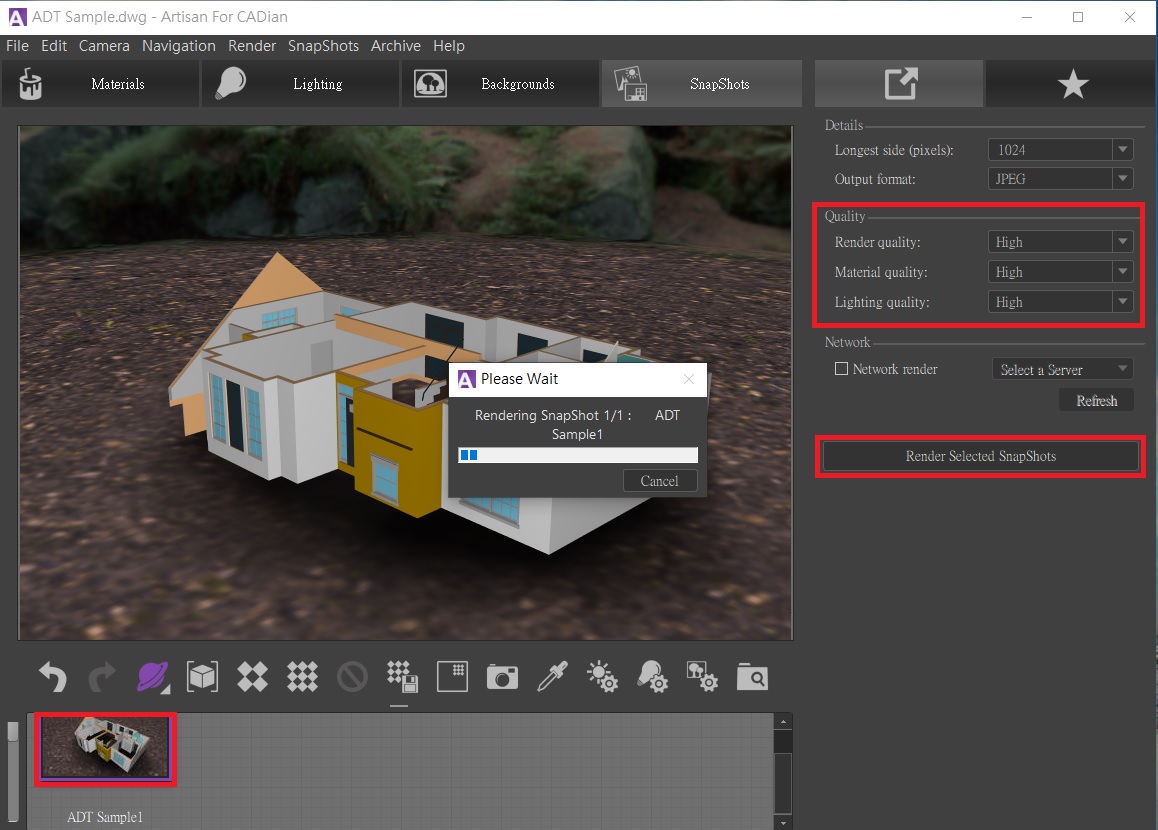Click the star favorites tab icon
Screen dimensions: 1158x830
pos(1073,84)
